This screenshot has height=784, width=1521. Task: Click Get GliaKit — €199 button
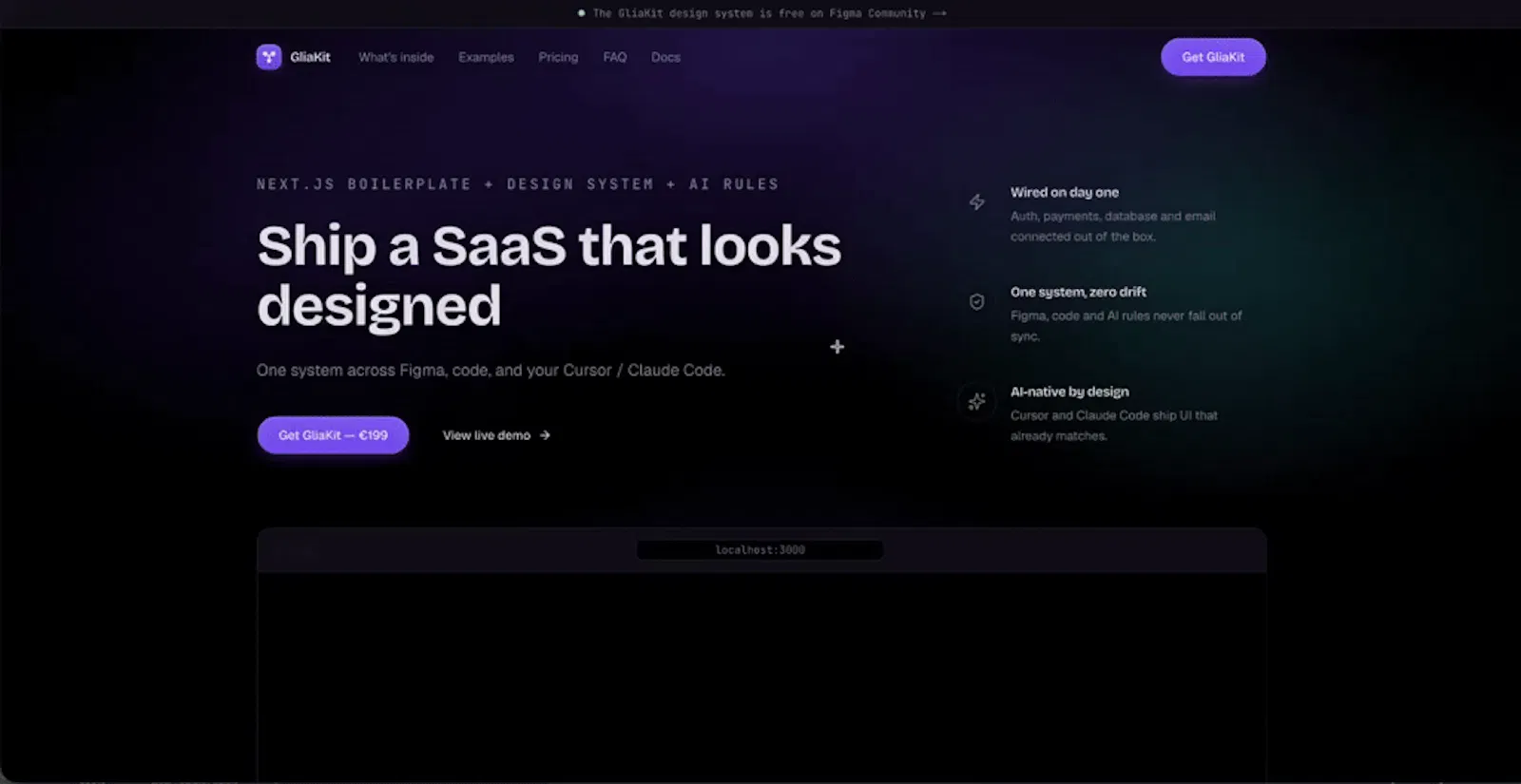[333, 435]
